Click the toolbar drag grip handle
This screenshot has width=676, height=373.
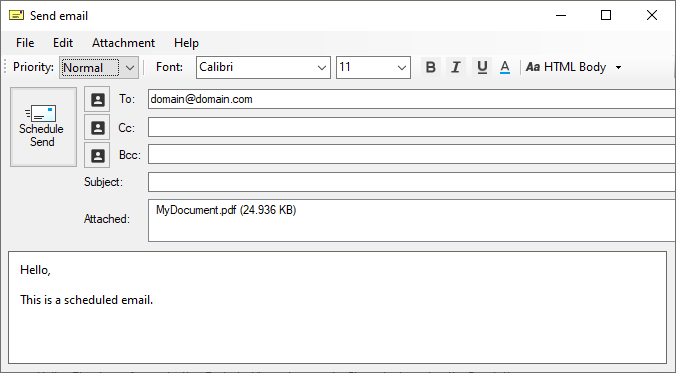(x=6, y=67)
